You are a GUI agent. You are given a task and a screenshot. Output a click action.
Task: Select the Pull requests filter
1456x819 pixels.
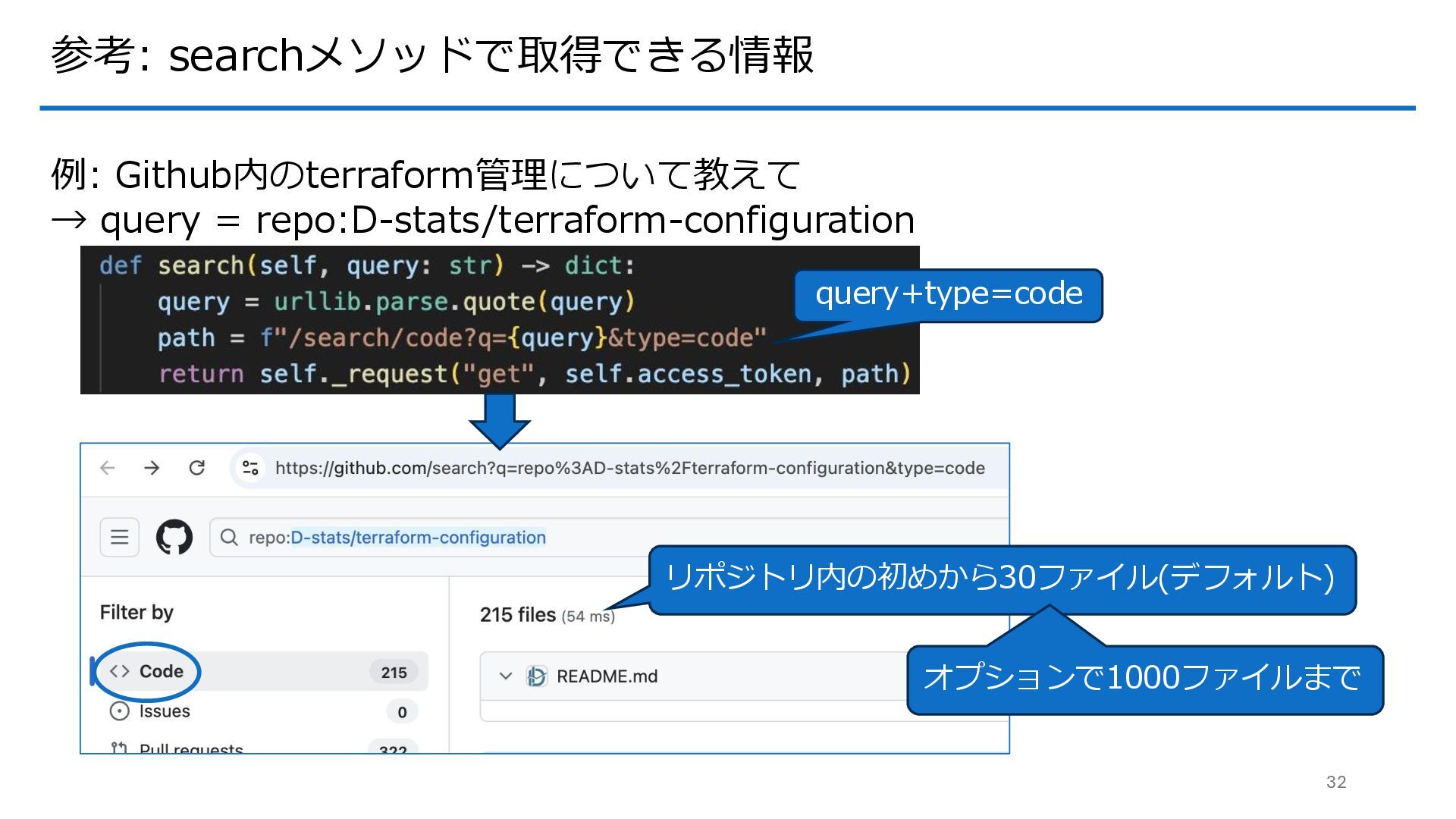pyautogui.click(x=191, y=748)
